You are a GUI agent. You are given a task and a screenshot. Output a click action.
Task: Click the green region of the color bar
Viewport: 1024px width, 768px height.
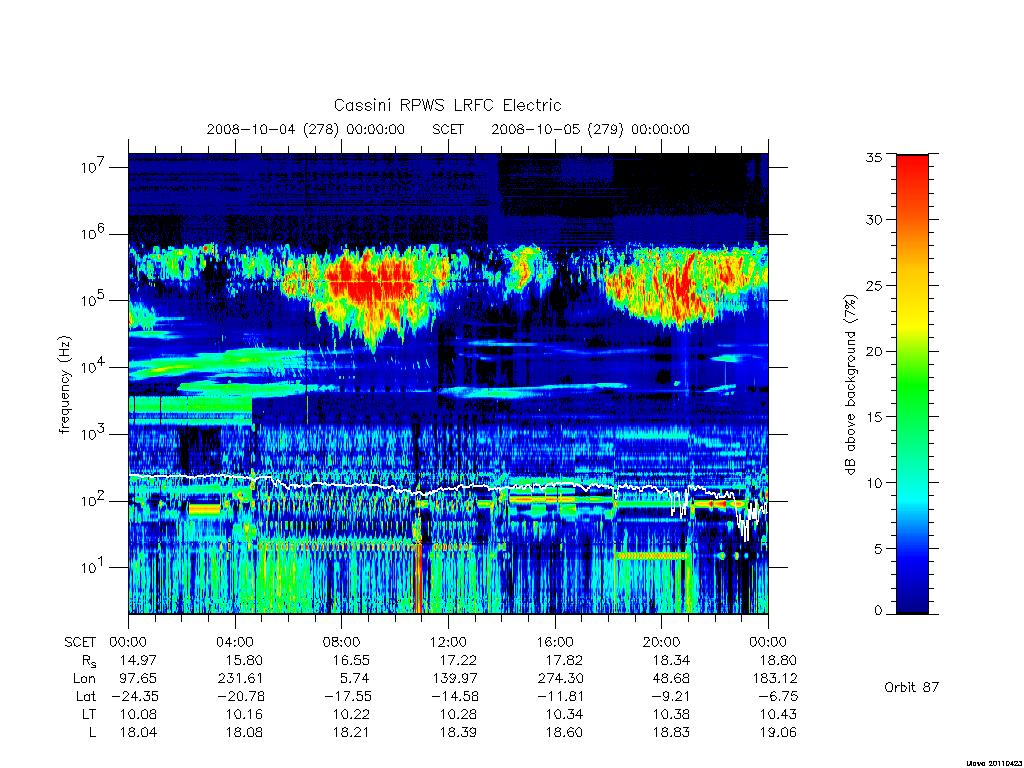tap(912, 385)
